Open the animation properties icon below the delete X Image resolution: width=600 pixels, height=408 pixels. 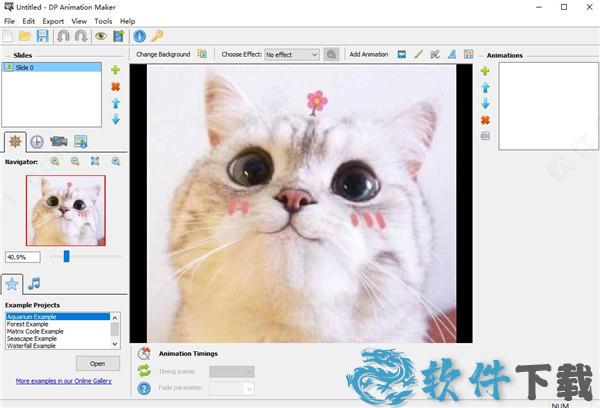coord(485,136)
